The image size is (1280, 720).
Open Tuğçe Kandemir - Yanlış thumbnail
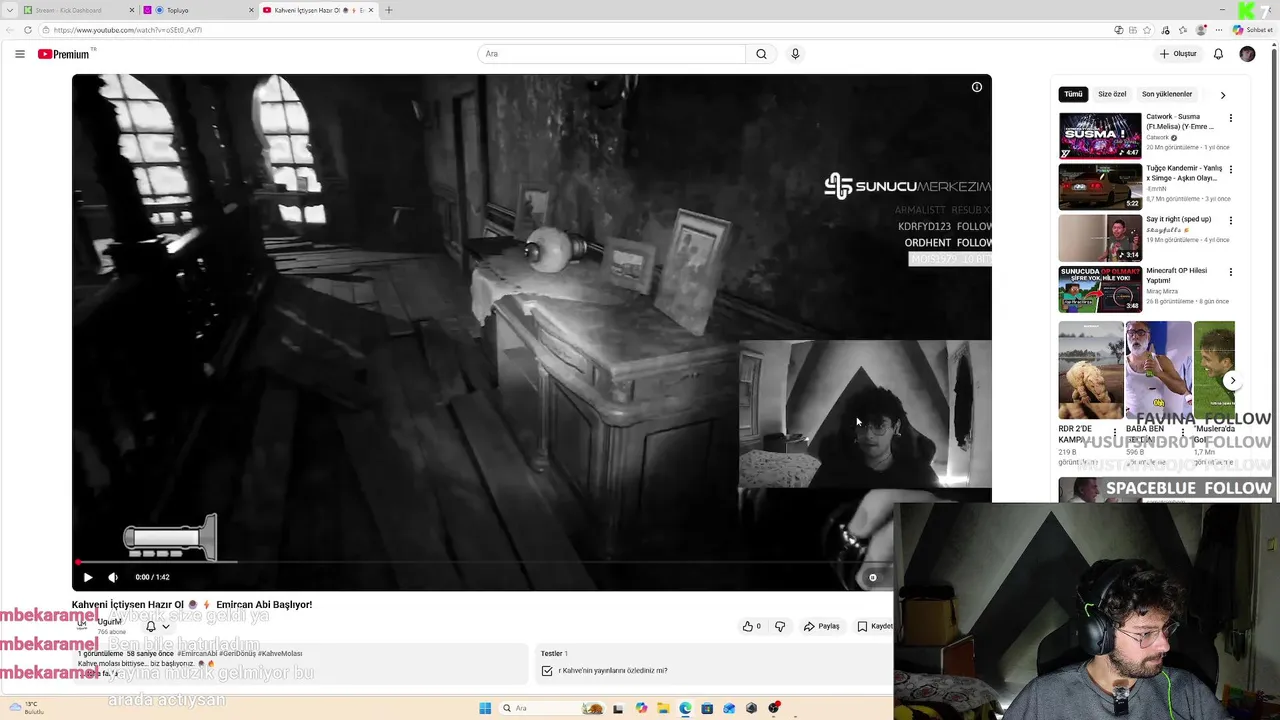point(1100,186)
